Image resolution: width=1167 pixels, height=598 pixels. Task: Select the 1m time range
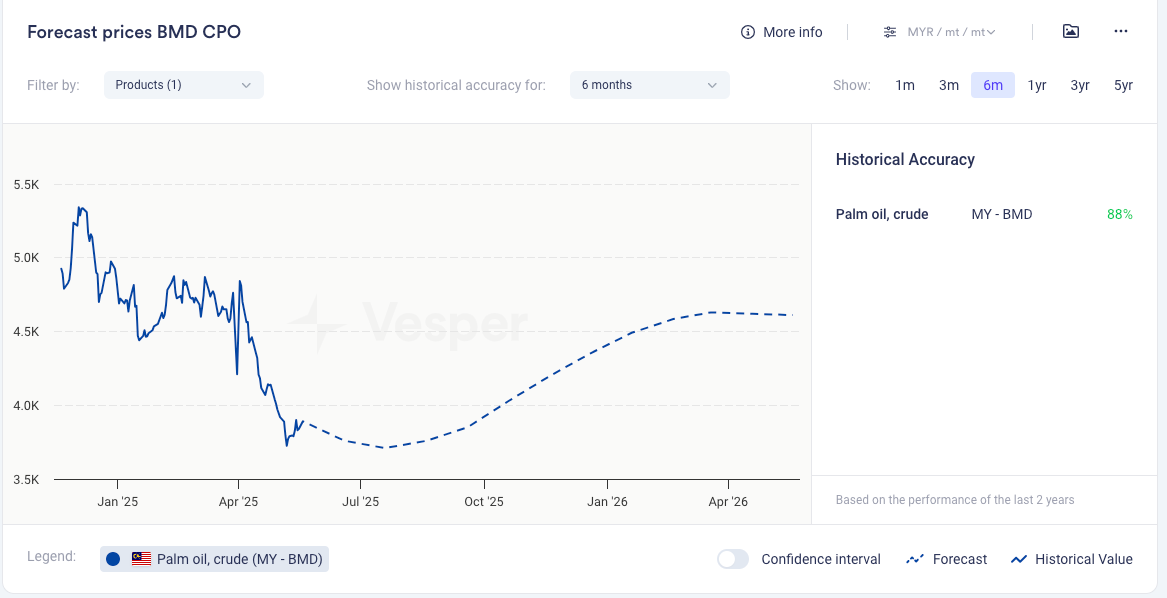click(x=905, y=85)
